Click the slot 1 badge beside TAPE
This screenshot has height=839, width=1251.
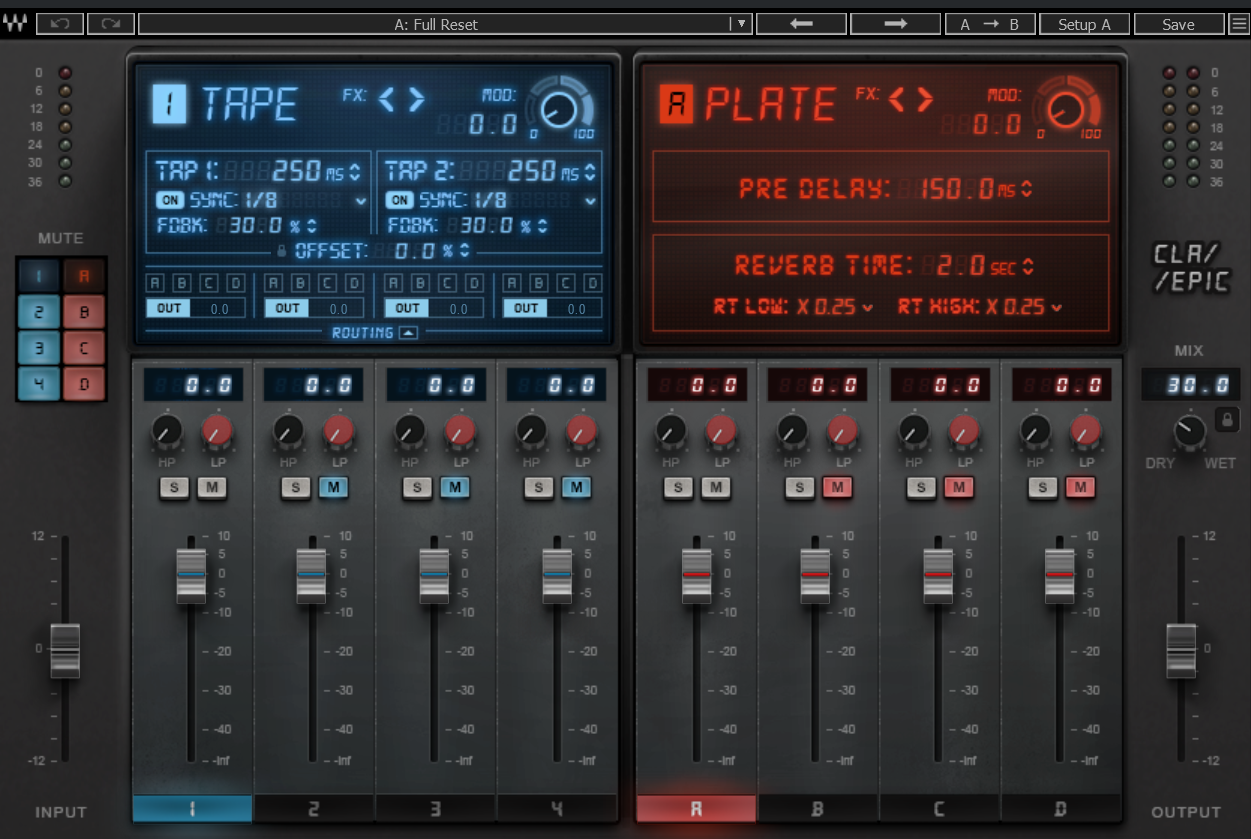pyautogui.click(x=169, y=104)
